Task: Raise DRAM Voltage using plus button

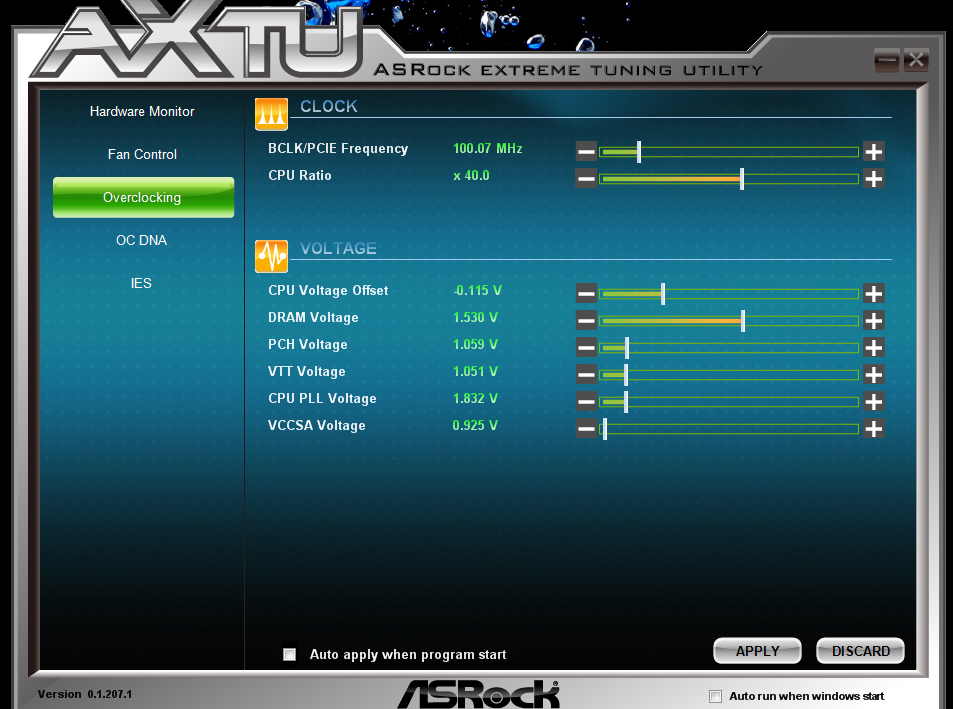Action: (x=873, y=321)
